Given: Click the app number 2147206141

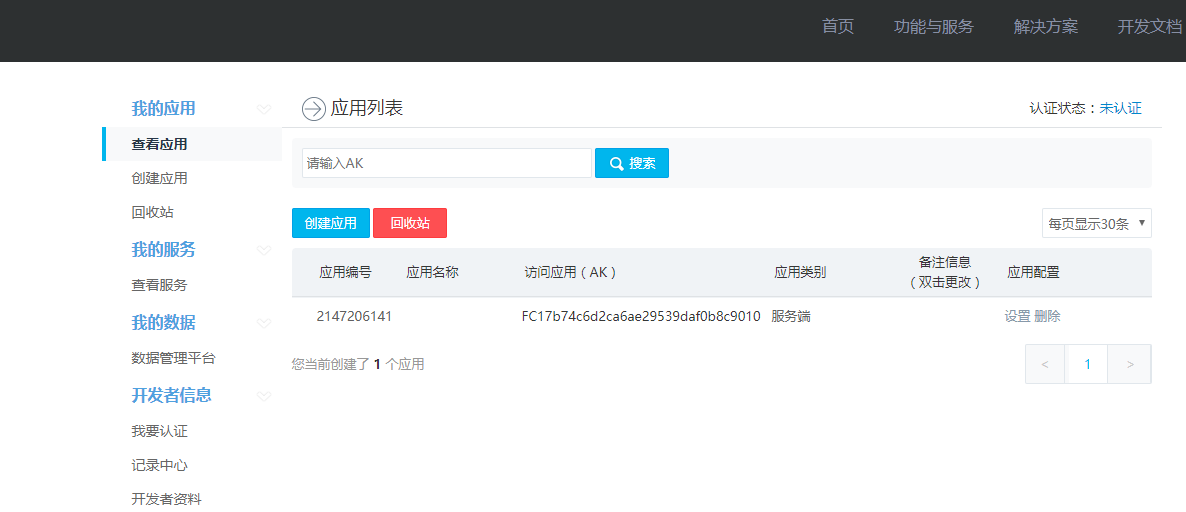Looking at the screenshot, I should [x=354, y=316].
